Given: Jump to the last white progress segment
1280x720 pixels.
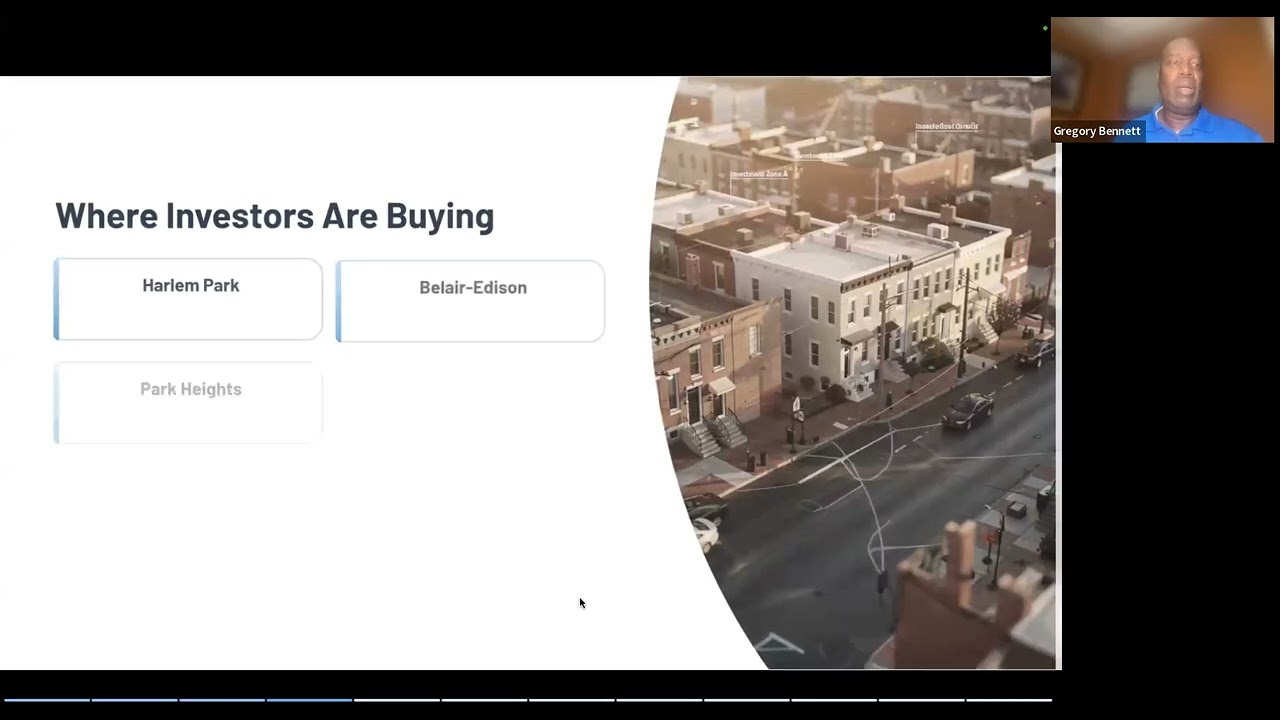Looking at the screenshot, I should pos(1009,700).
